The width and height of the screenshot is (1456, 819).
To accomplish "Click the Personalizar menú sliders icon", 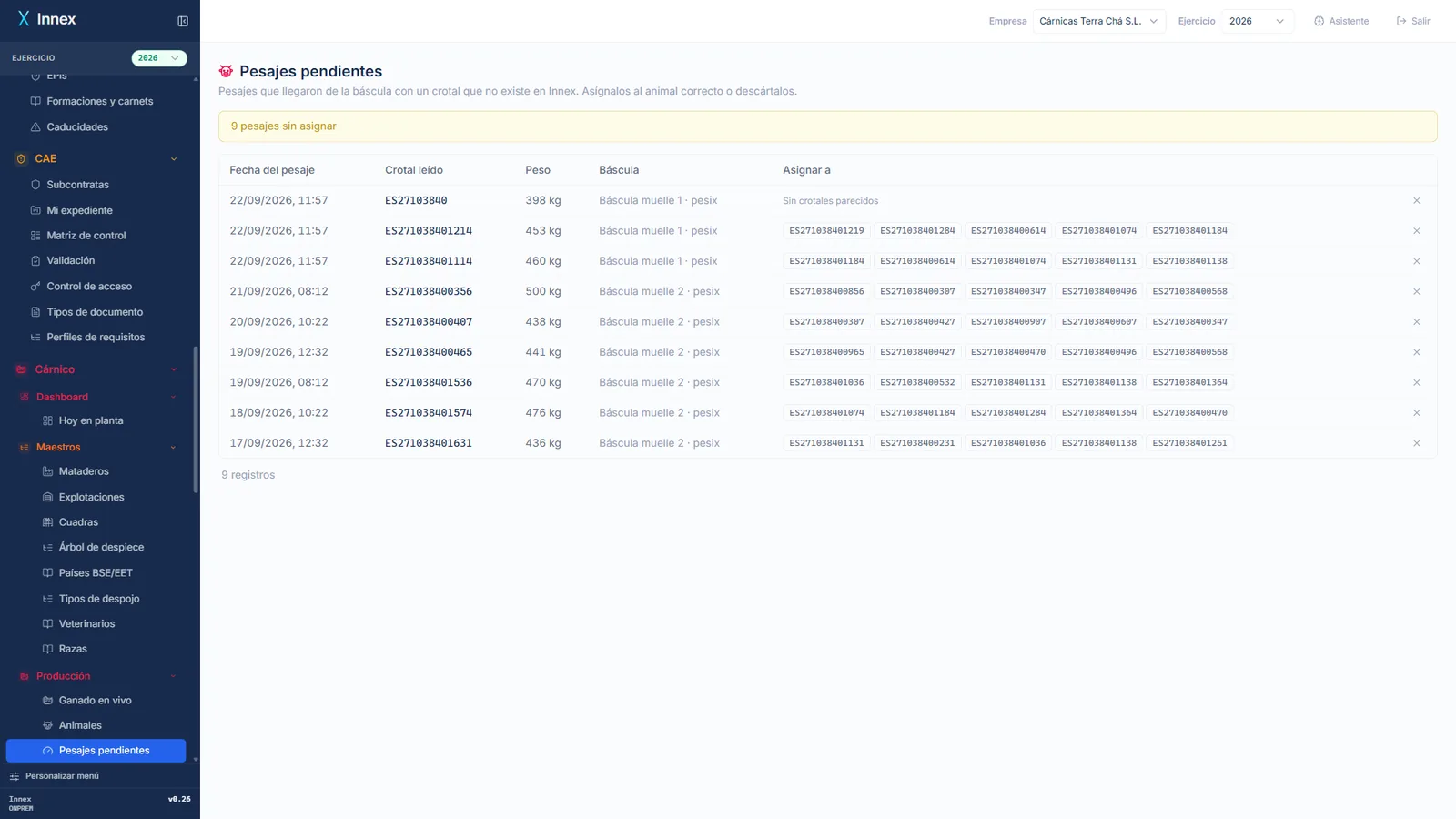I will click(15, 776).
